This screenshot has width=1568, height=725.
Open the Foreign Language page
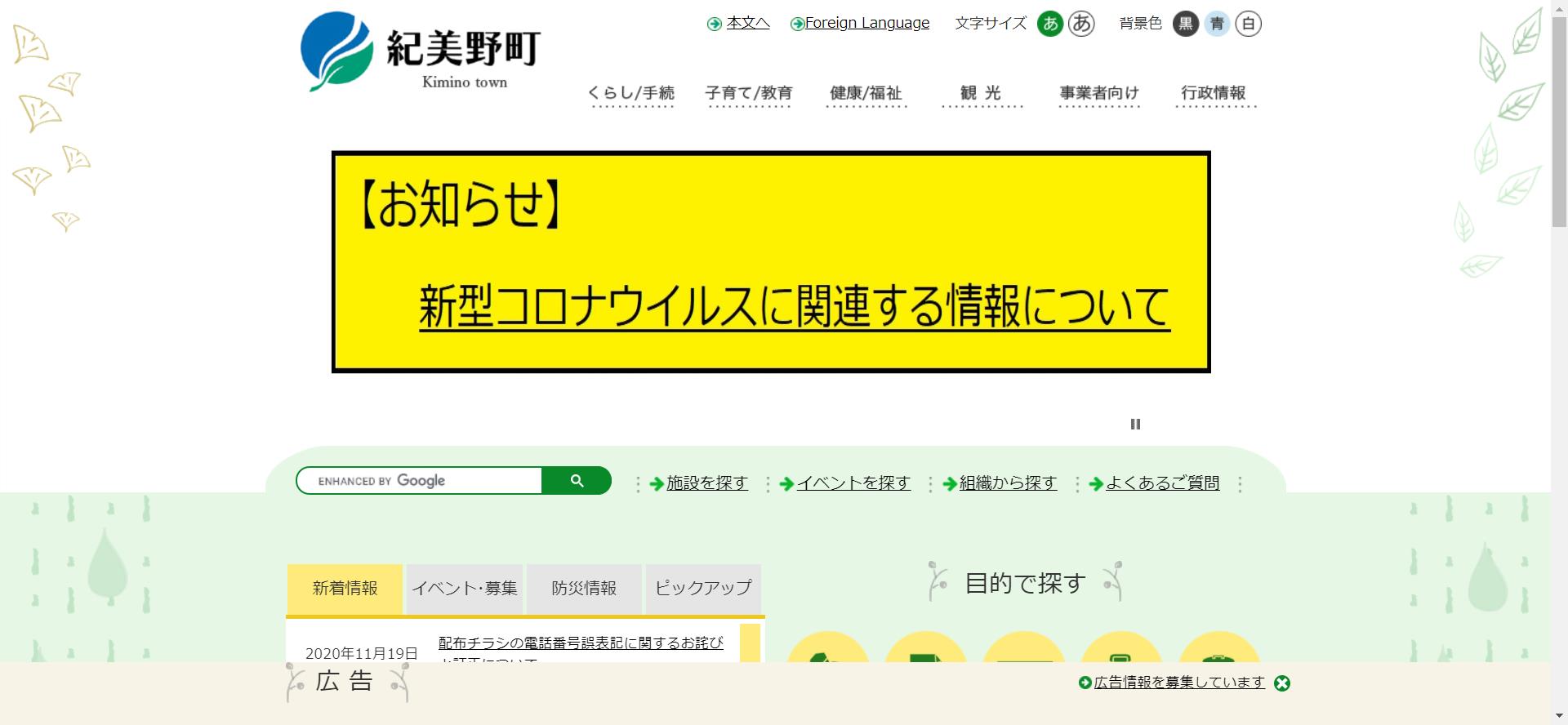867,23
